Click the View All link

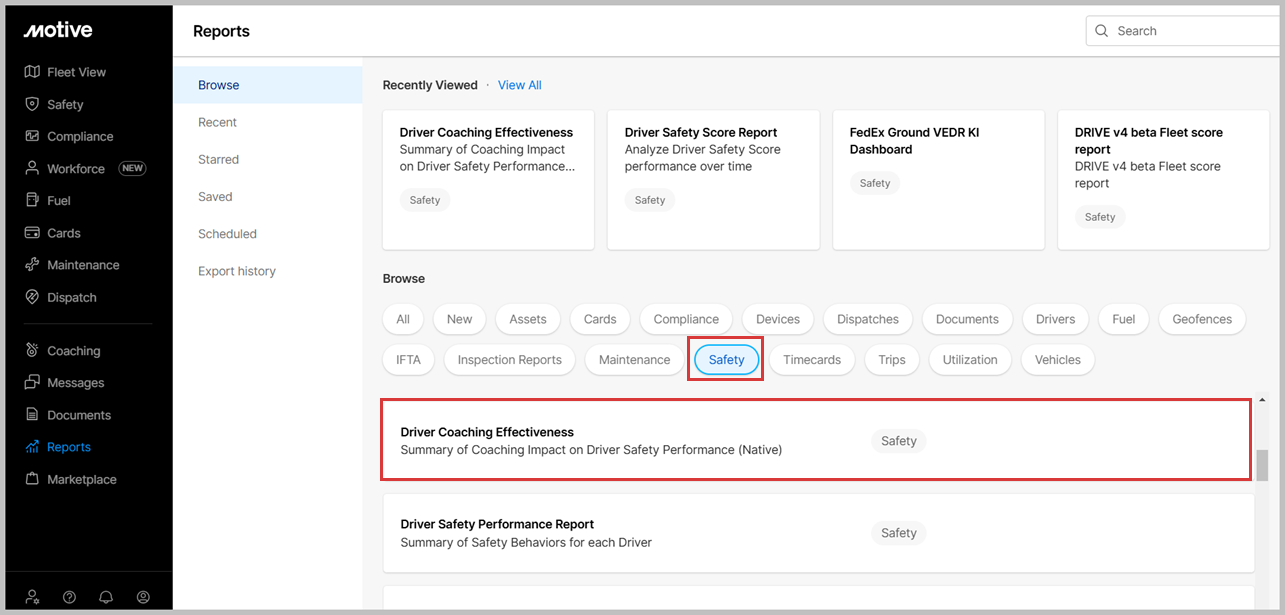click(519, 85)
